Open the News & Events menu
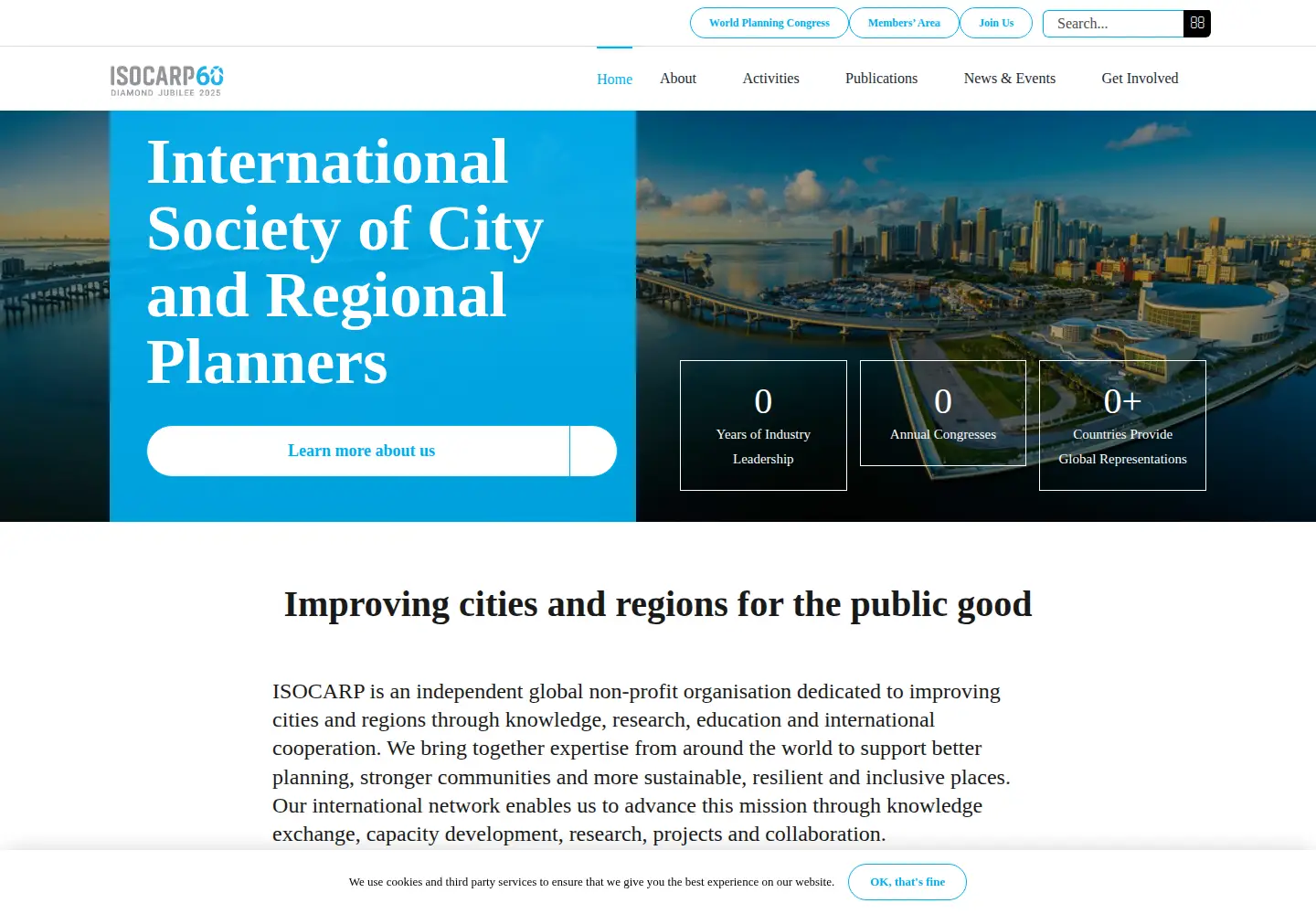Viewport: 1316px width, 914px height. pos(1010,79)
